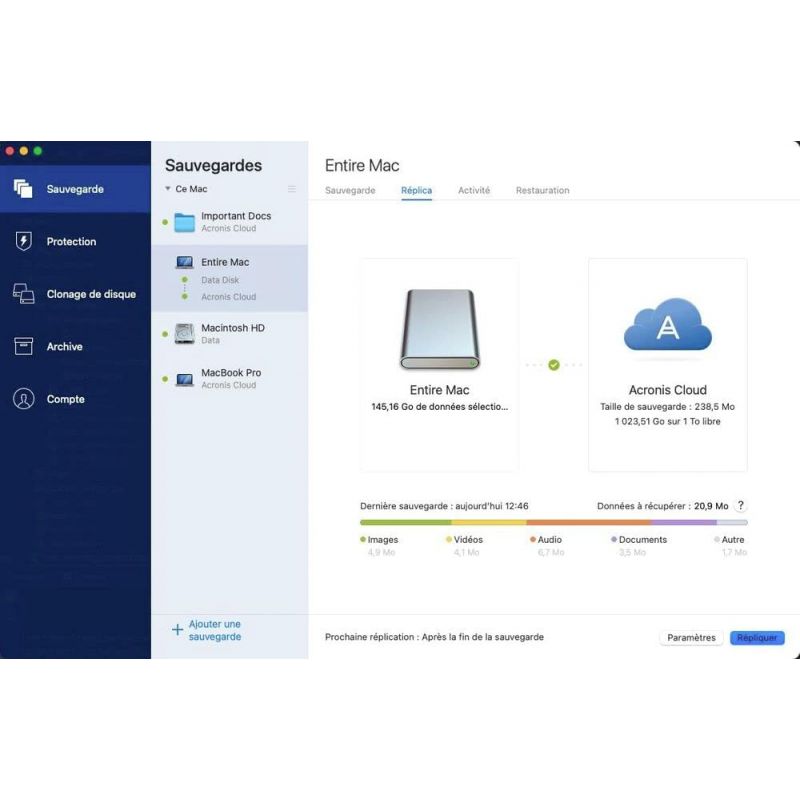The image size is (800, 800).
Task: Click the Données à récupérer 20,9 Mo text
Action: [662, 506]
